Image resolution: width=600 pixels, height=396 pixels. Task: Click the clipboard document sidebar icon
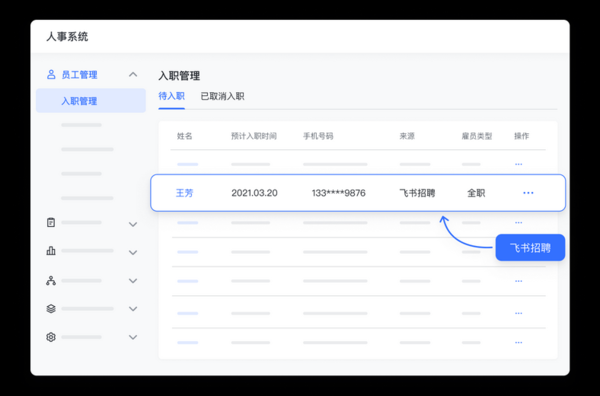pyautogui.click(x=51, y=222)
